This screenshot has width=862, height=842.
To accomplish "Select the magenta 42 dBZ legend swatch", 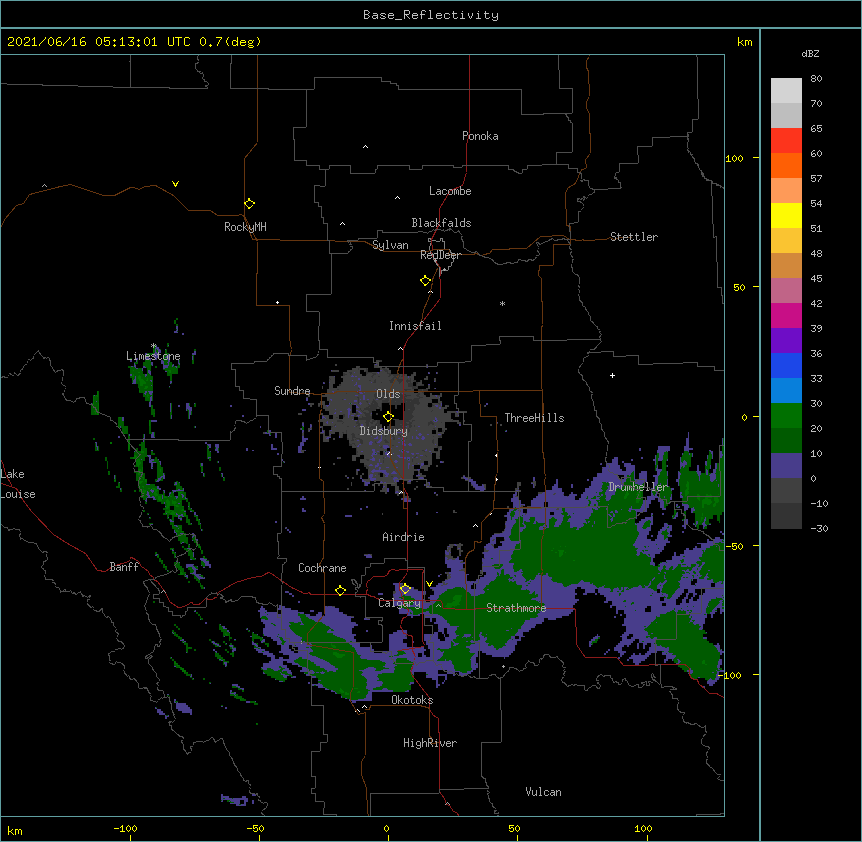I will pyautogui.click(x=786, y=315).
